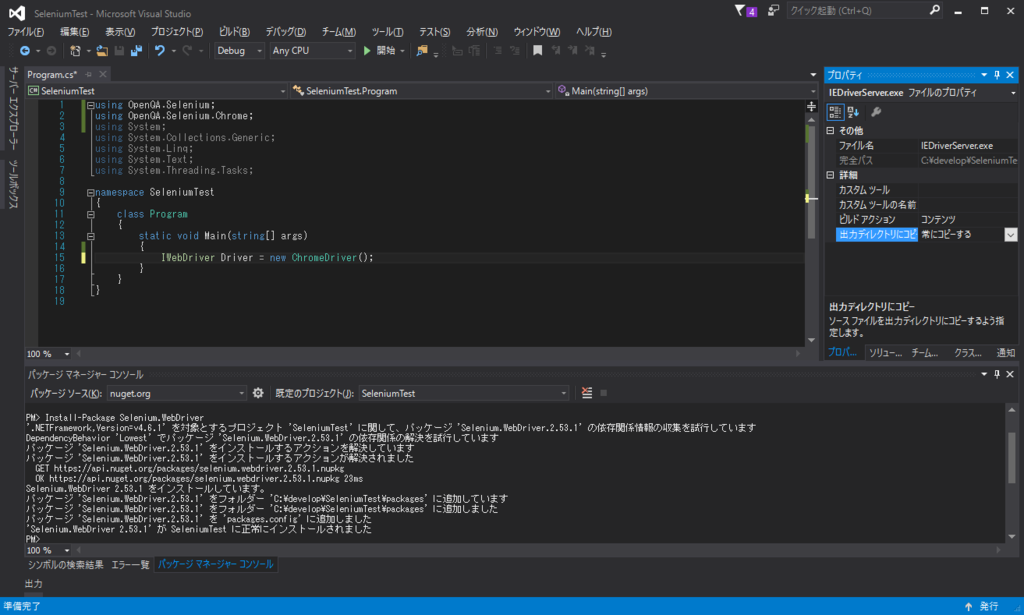Click the Send Feedback icon
Screen dimensions: 1024x615
point(773,10)
